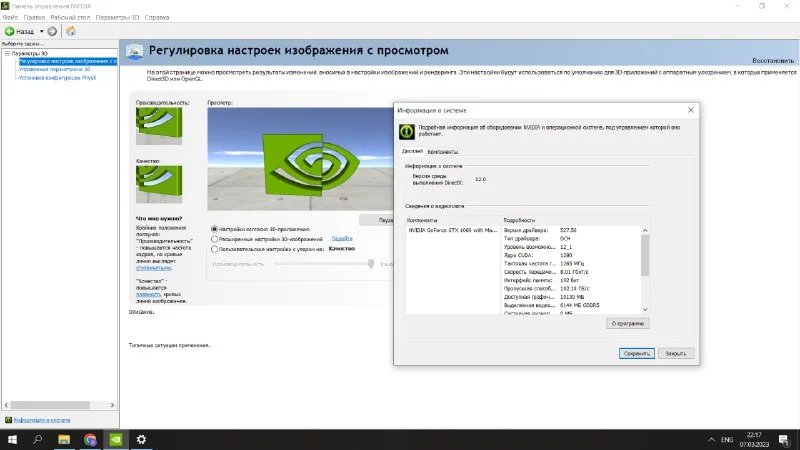Select 'Расширенные настройки 3D-изображений' radio button
This screenshot has height=450, width=800.
click(214, 239)
